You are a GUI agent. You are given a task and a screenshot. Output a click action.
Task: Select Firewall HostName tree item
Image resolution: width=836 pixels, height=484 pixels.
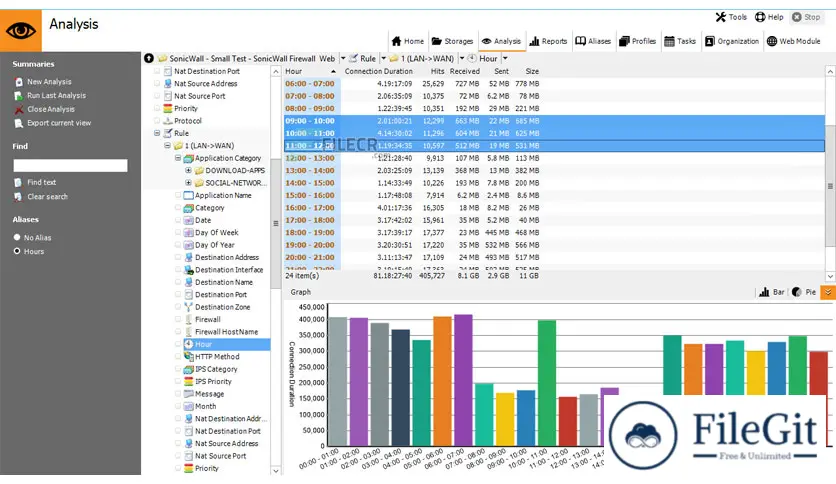[226, 332]
